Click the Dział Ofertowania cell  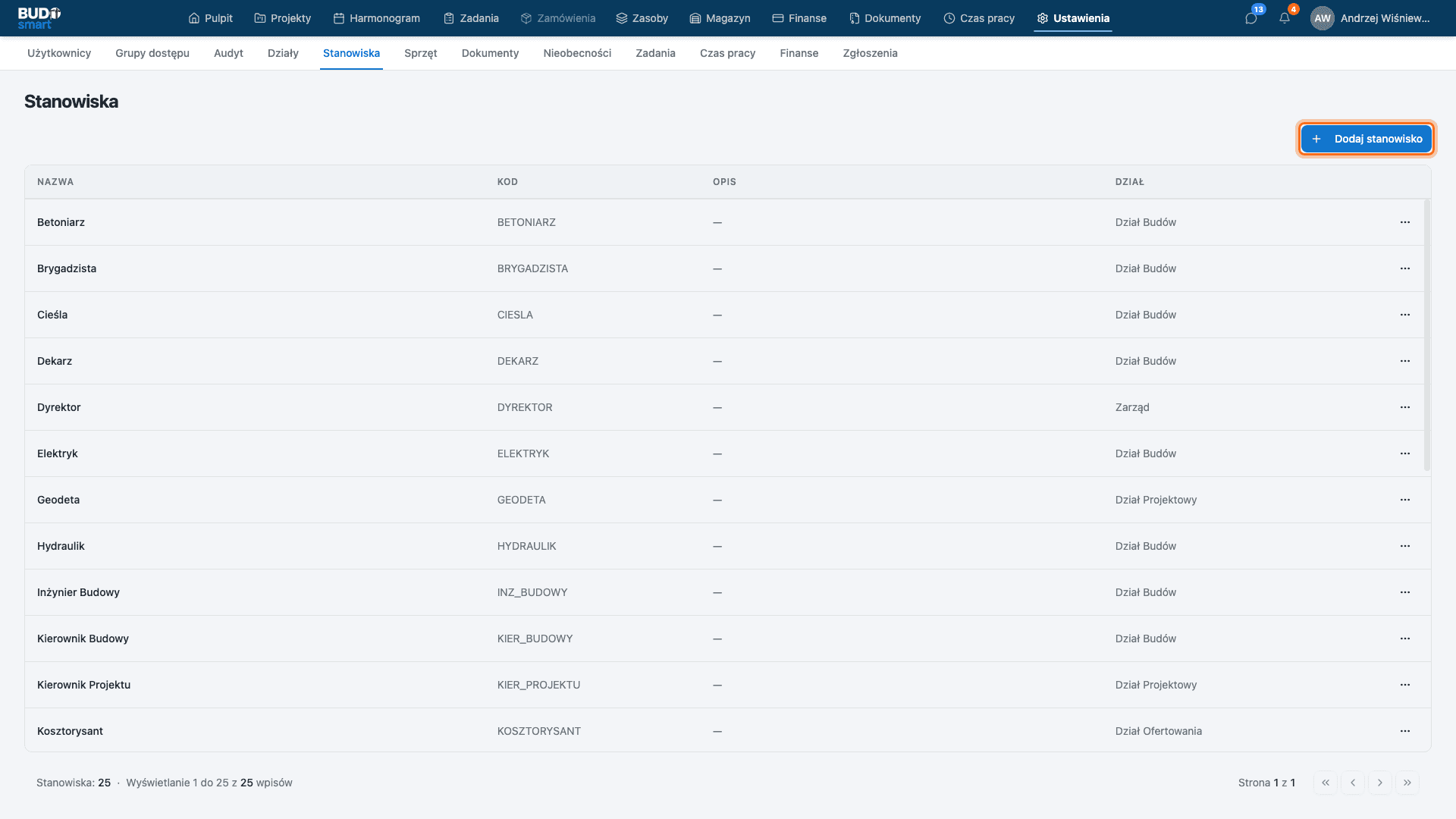(x=1159, y=731)
